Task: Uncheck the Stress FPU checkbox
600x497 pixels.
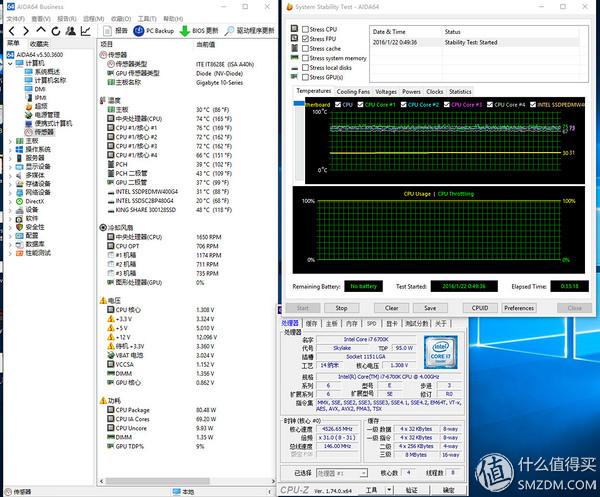Action: [x=306, y=39]
